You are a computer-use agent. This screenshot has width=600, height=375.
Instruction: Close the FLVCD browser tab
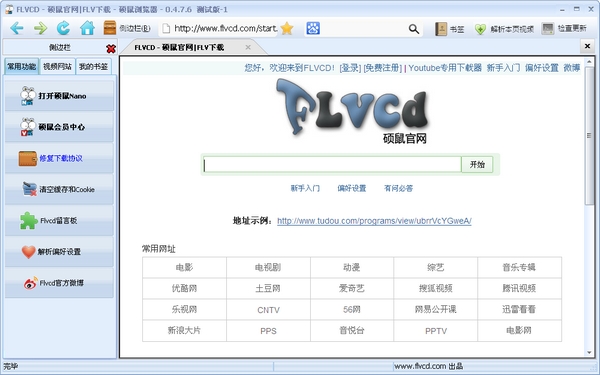coord(248,47)
